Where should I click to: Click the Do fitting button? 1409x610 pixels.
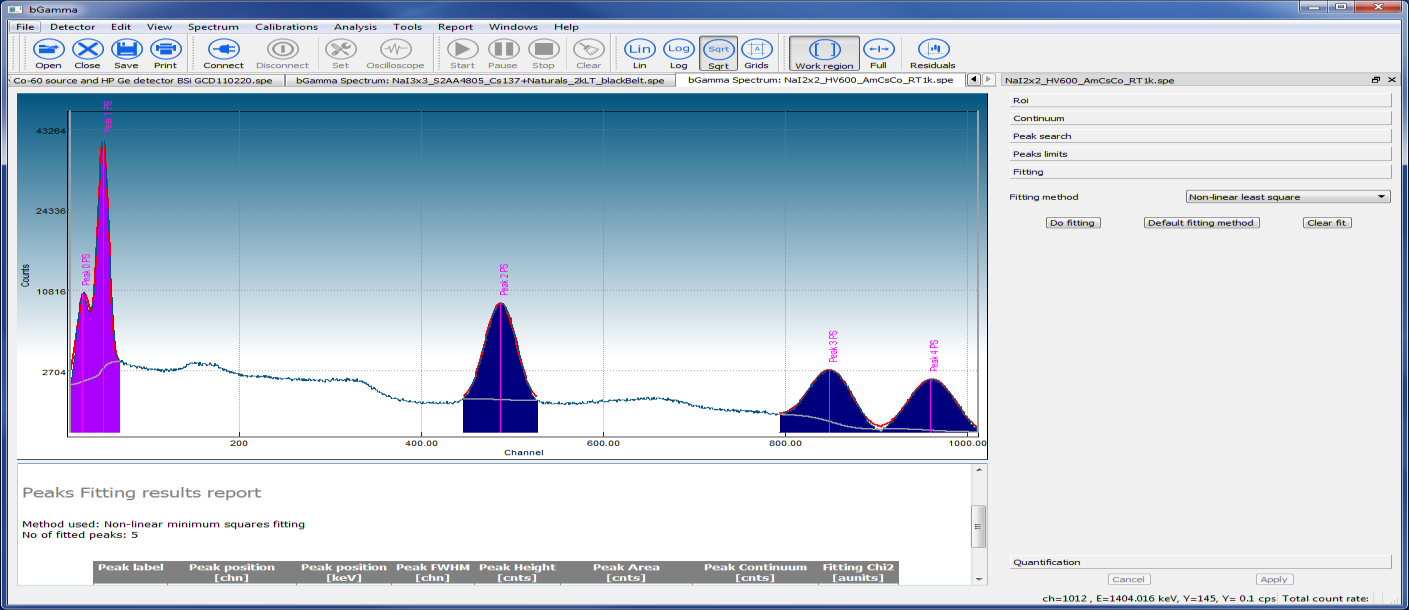[1073, 223]
